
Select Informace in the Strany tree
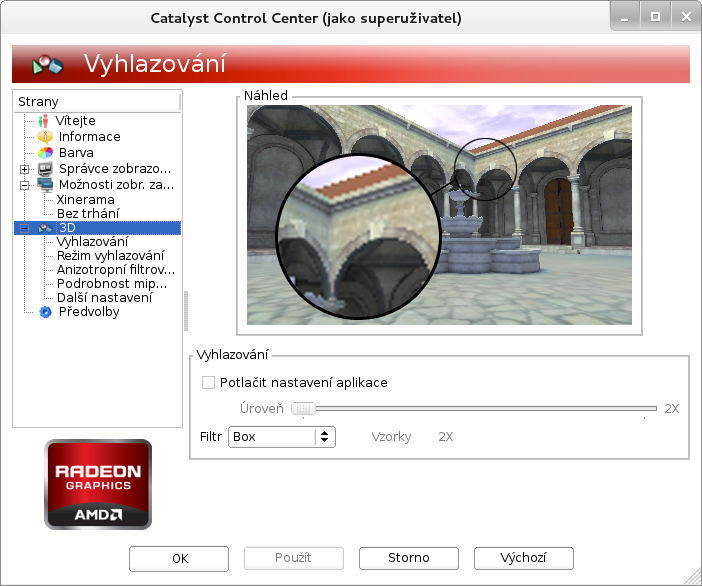pos(90,137)
